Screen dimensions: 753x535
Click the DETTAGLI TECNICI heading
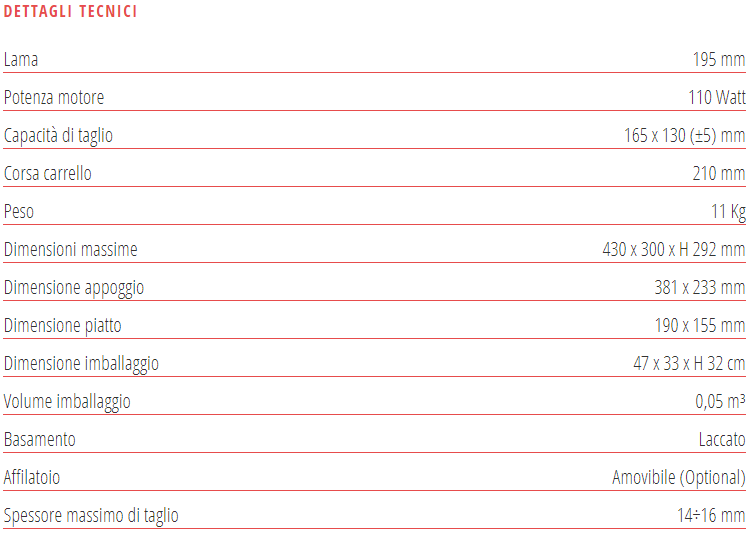point(71,12)
